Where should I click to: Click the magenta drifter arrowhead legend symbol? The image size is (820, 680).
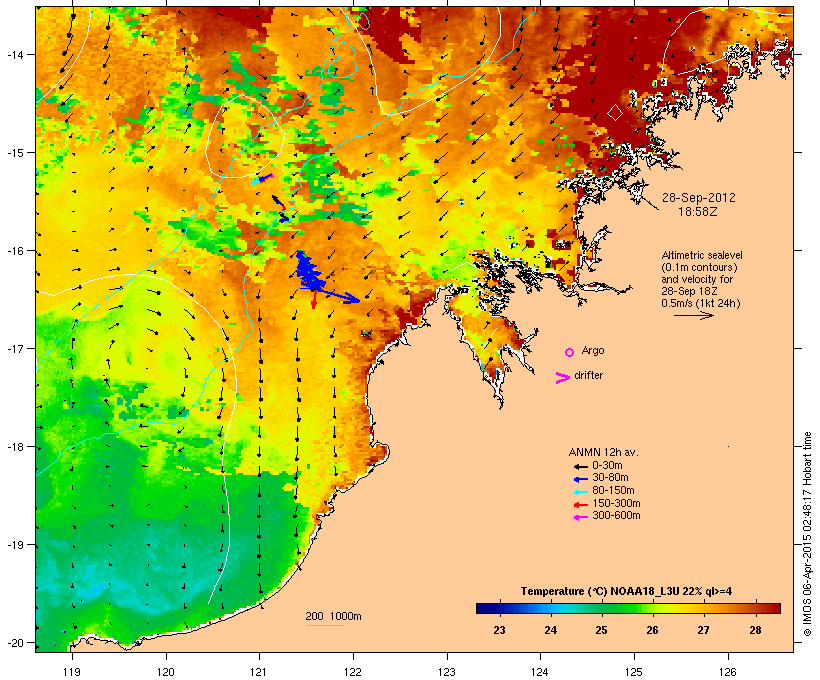tap(563, 378)
